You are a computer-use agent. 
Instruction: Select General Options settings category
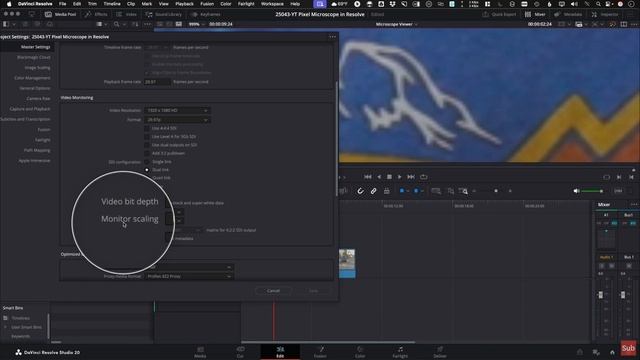click(x=35, y=88)
